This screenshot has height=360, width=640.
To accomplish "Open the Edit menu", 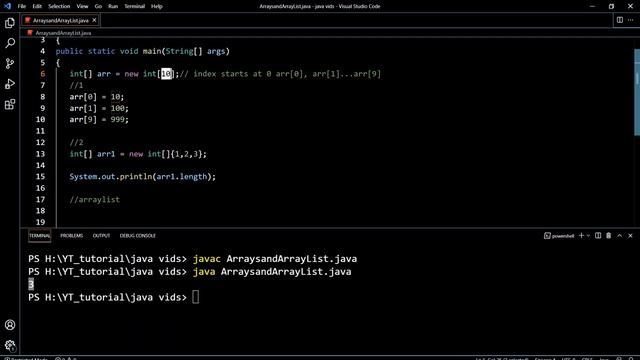I will pyautogui.click(x=37, y=6).
